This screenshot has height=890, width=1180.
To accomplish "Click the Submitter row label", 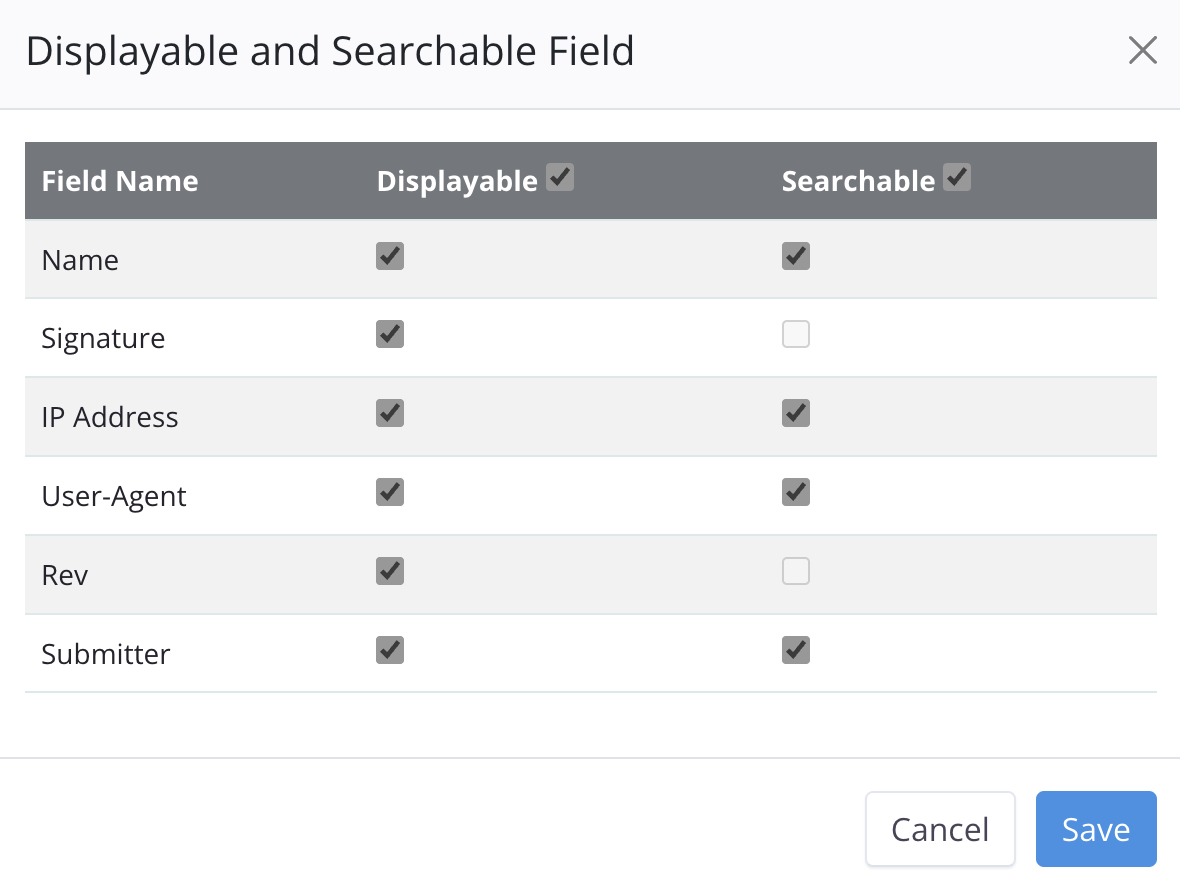I will [106, 654].
